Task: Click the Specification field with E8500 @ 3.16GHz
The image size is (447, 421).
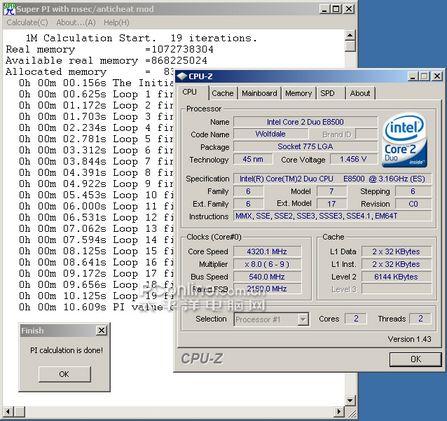Action: [332, 179]
